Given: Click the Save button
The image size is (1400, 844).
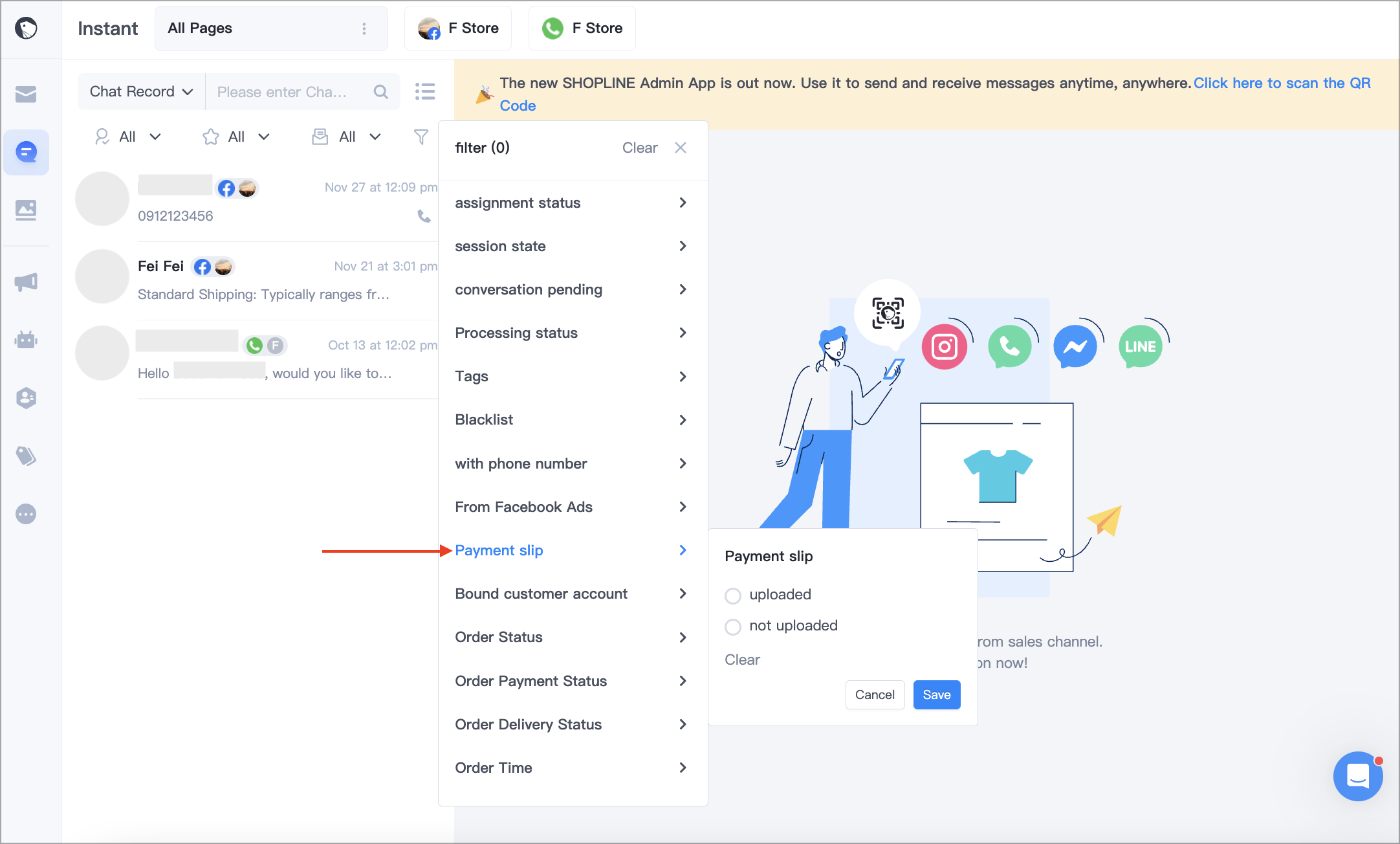Looking at the screenshot, I should [936, 694].
